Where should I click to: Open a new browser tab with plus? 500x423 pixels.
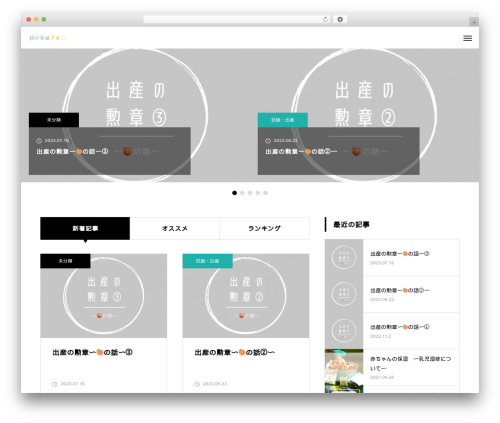coord(474,22)
